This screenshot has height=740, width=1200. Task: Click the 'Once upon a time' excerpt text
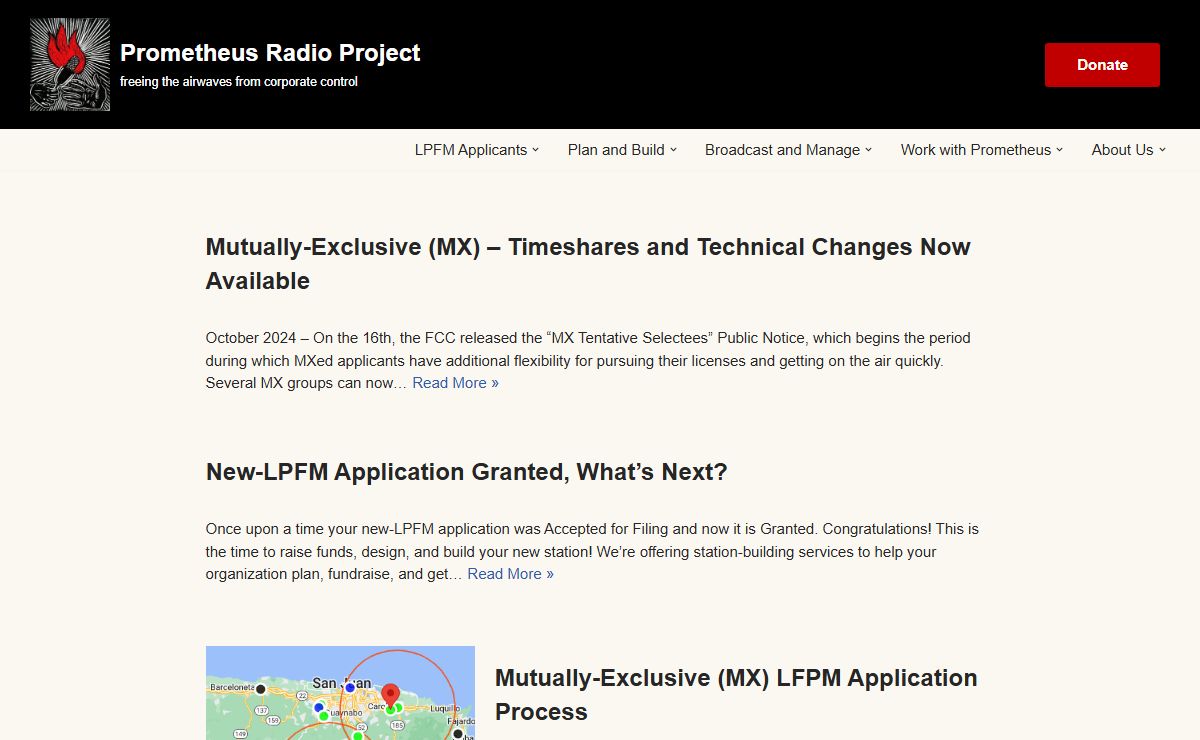592,551
